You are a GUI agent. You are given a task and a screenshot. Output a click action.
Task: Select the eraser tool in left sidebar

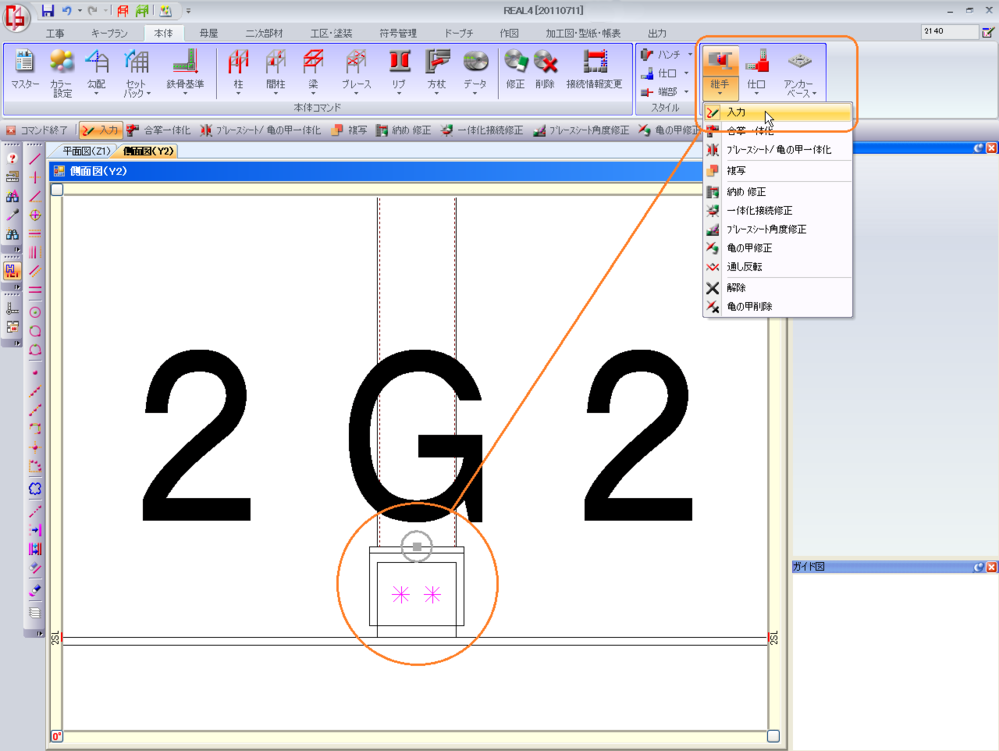[x=35, y=590]
